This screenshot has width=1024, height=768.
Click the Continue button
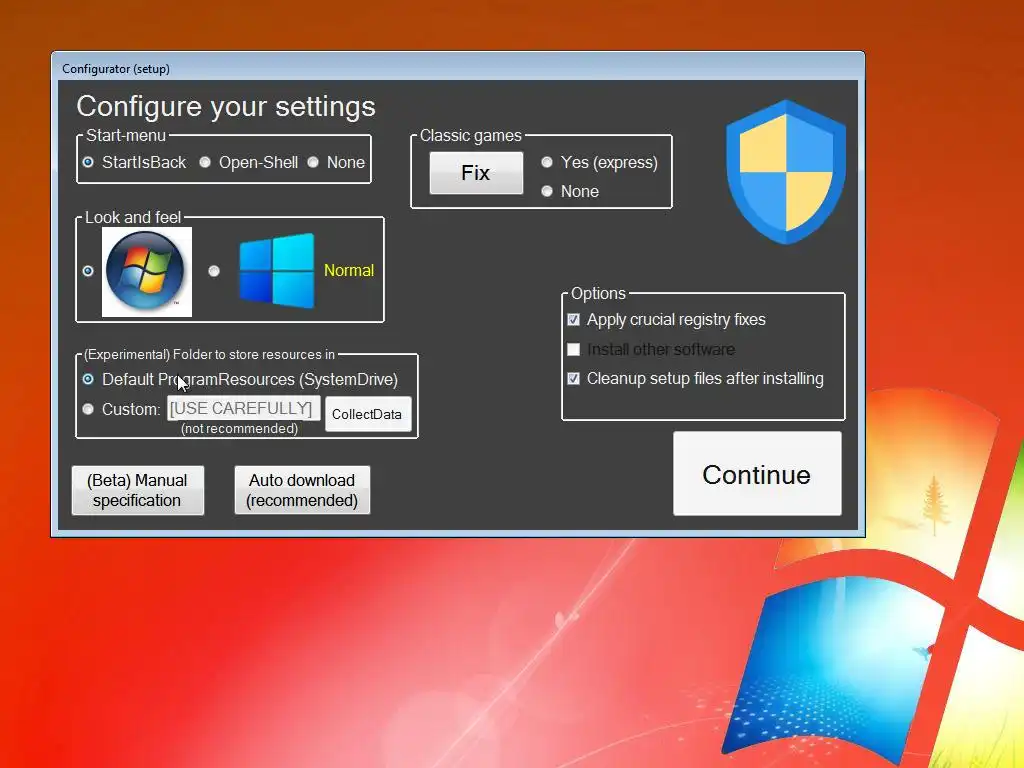pos(757,473)
